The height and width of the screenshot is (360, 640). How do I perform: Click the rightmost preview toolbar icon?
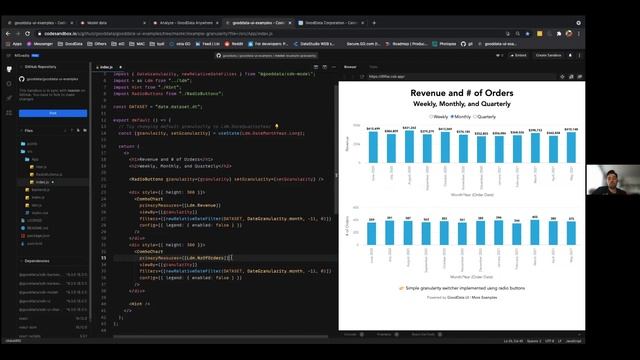pyautogui.click(x=580, y=77)
